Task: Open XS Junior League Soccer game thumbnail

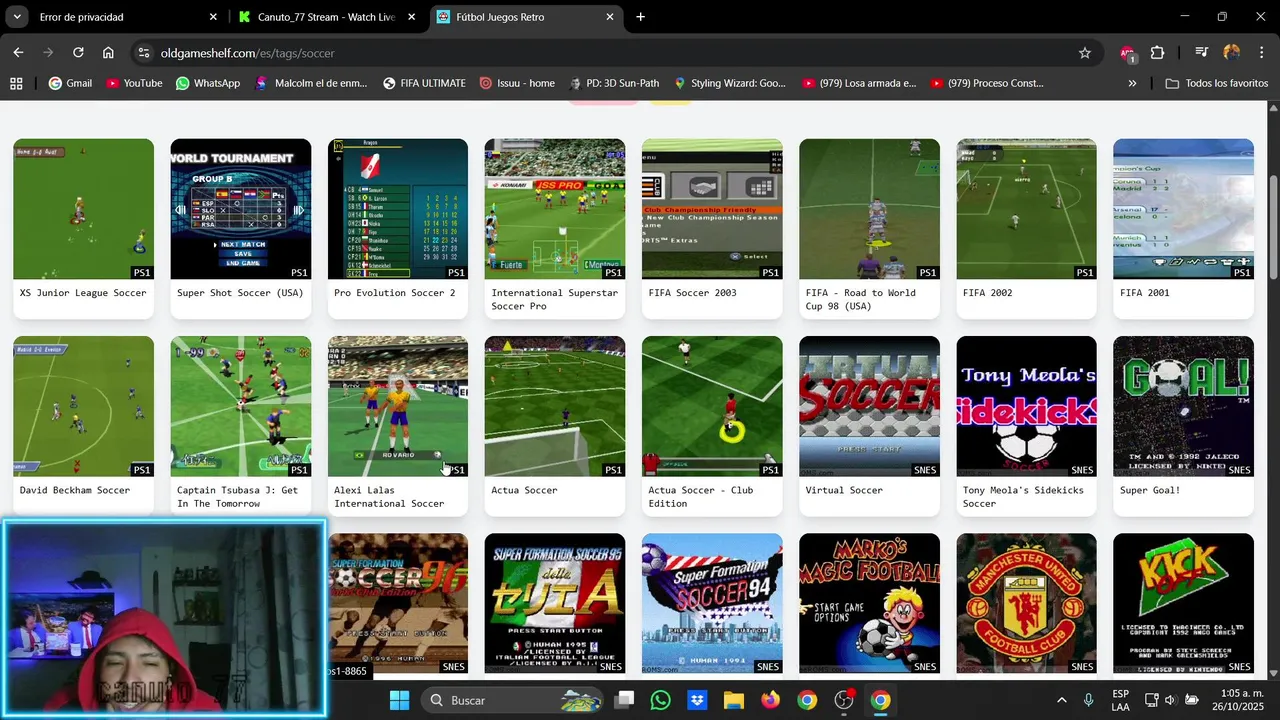Action: (83, 209)
